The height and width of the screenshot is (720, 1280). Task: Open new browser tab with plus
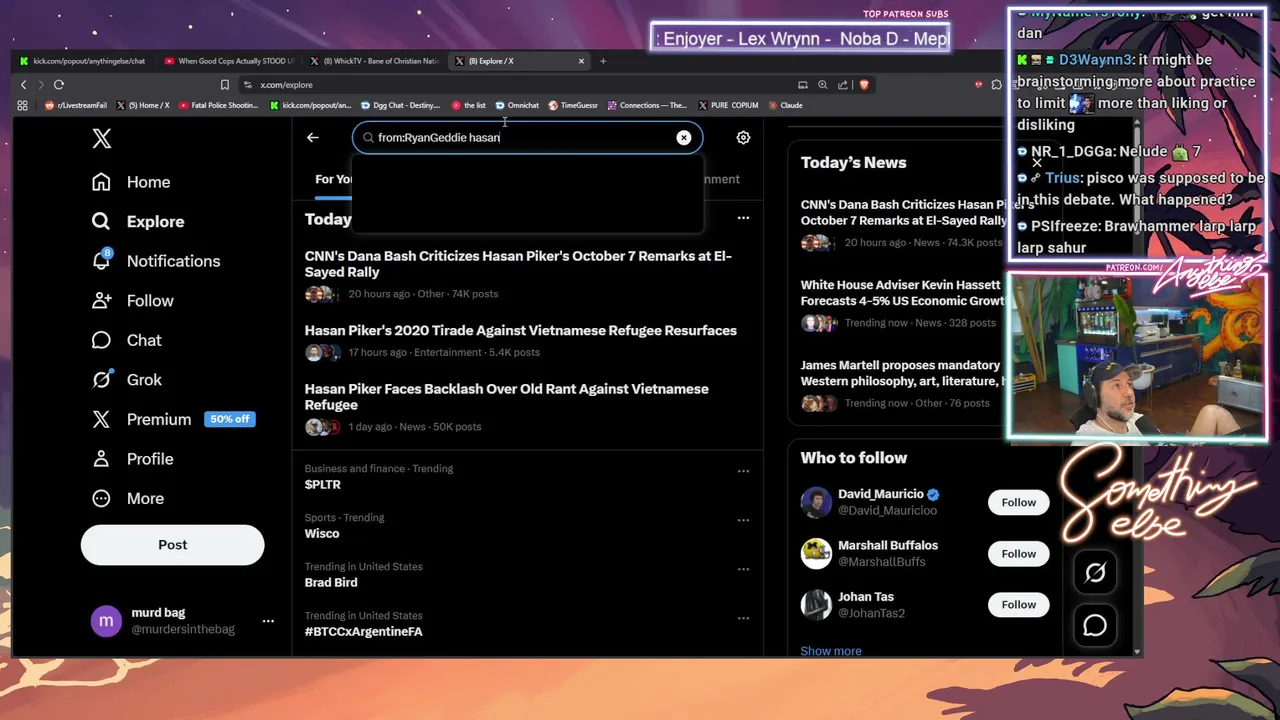603,61
